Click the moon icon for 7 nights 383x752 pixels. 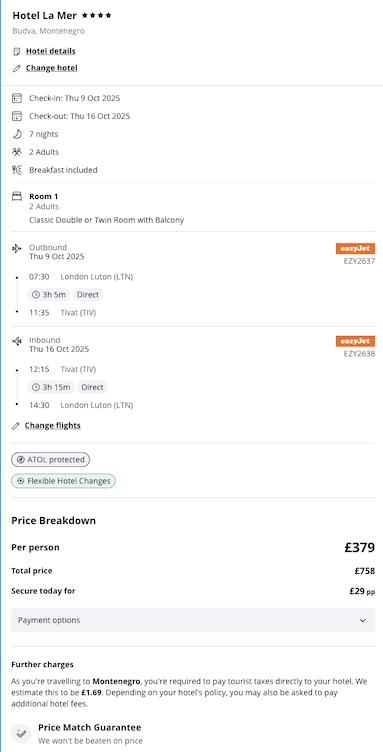17,134
